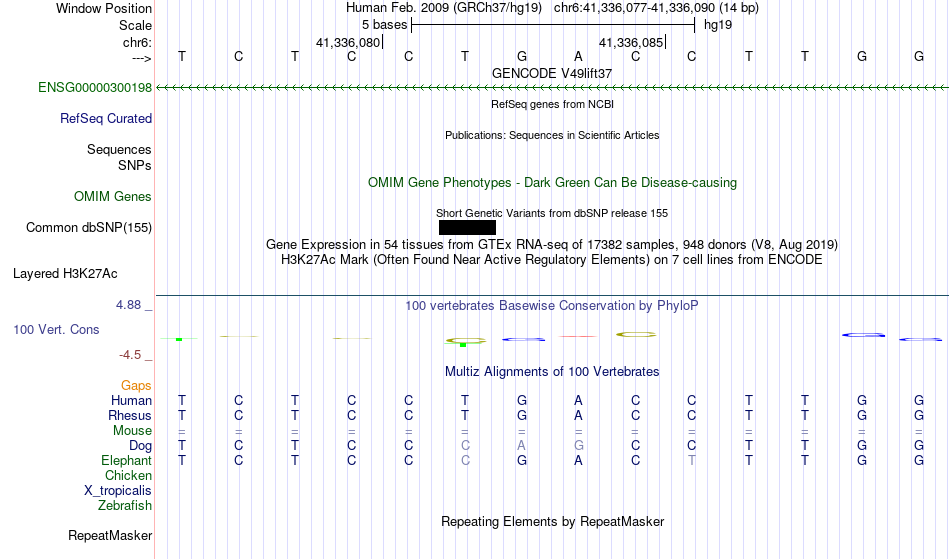
Task: Click the 100 Vert. Cons label
Action: pyautogui.click(x=56, y=329)
